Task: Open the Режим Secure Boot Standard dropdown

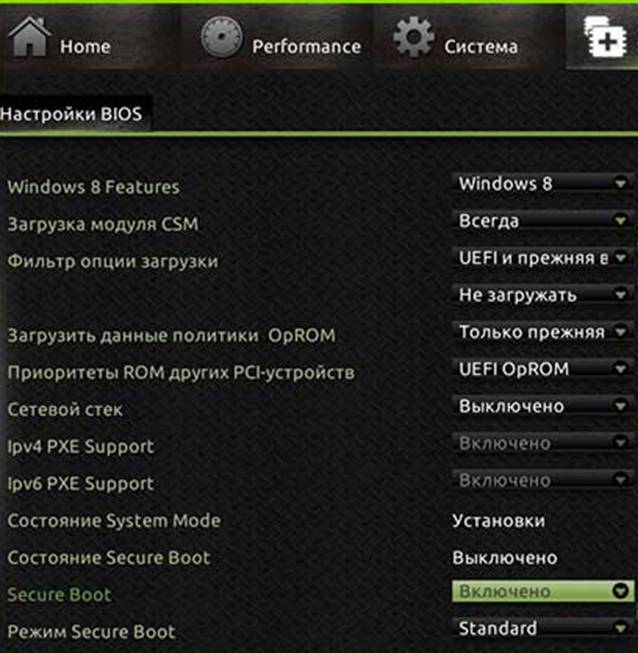Action: (x=543, y=628)
